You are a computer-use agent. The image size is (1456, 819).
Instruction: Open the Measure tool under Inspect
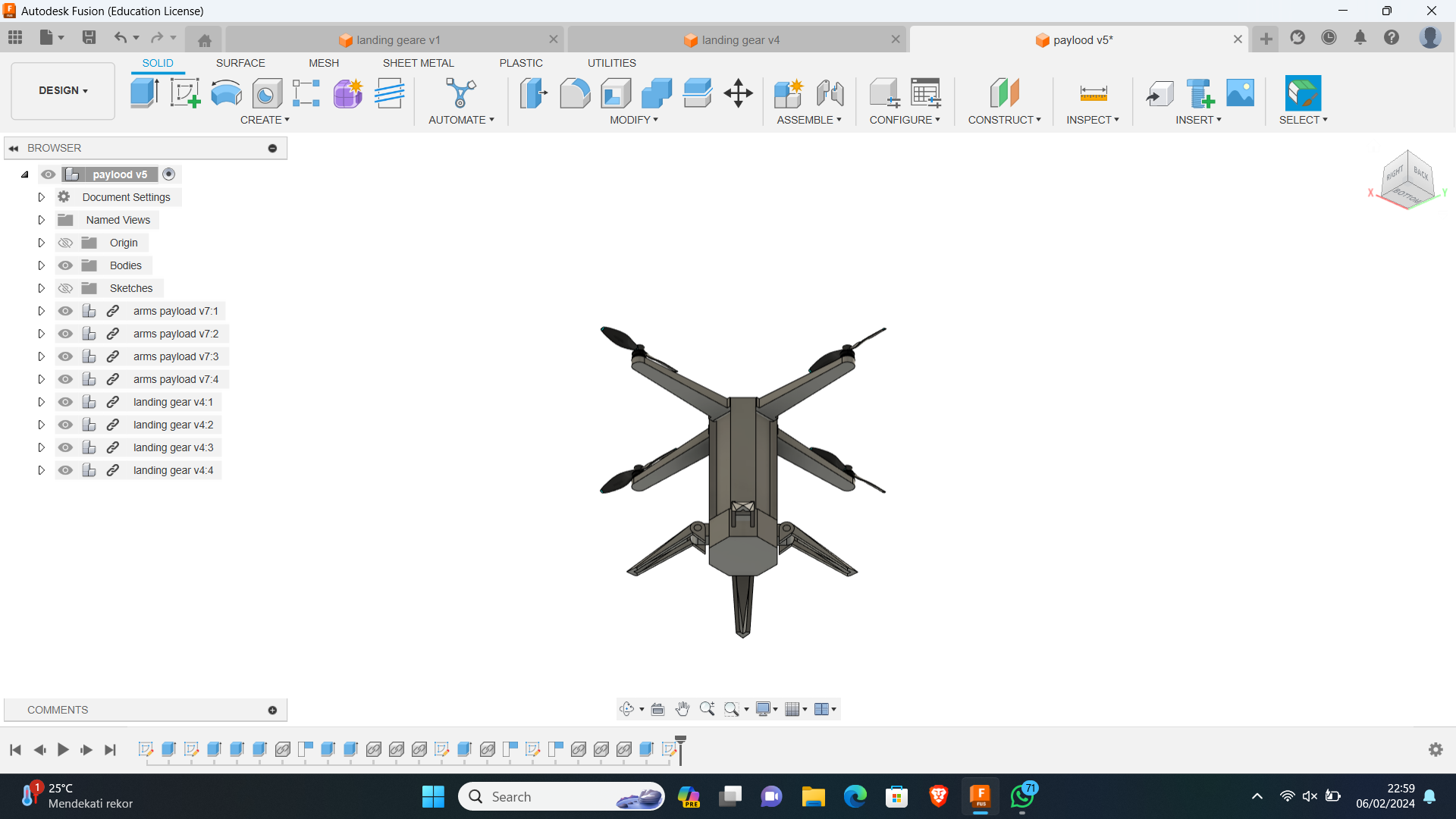pos(1093,93)
